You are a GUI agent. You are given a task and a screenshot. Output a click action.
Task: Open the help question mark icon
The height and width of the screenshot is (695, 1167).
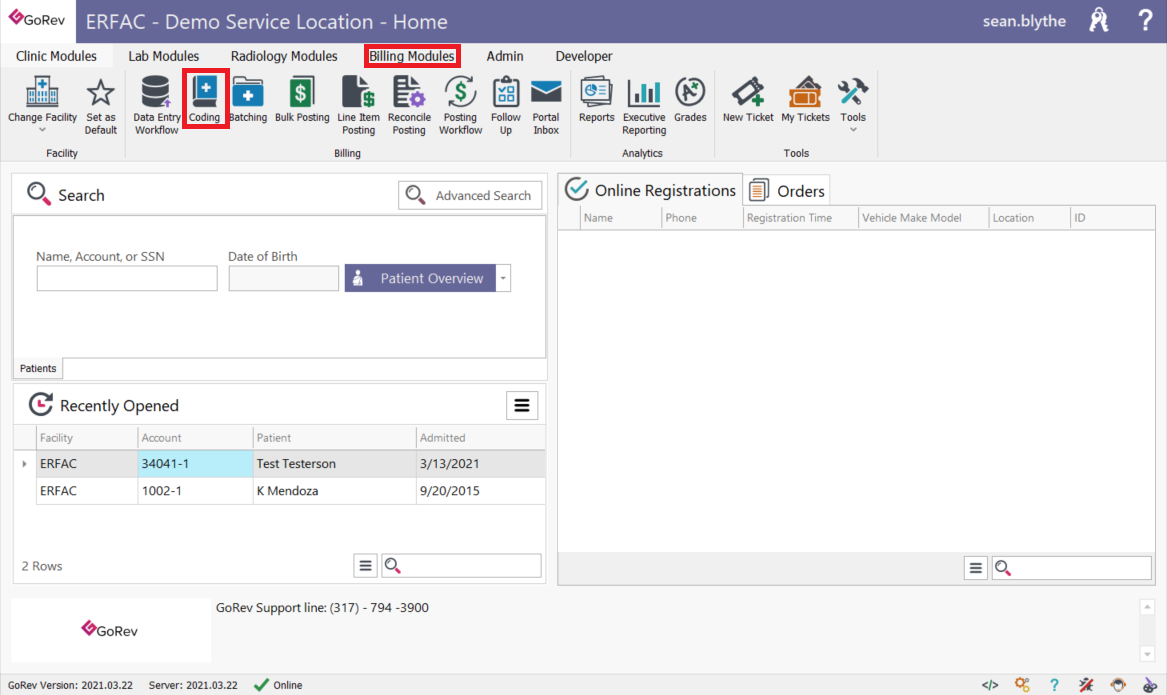click(x=1145, y=19)
